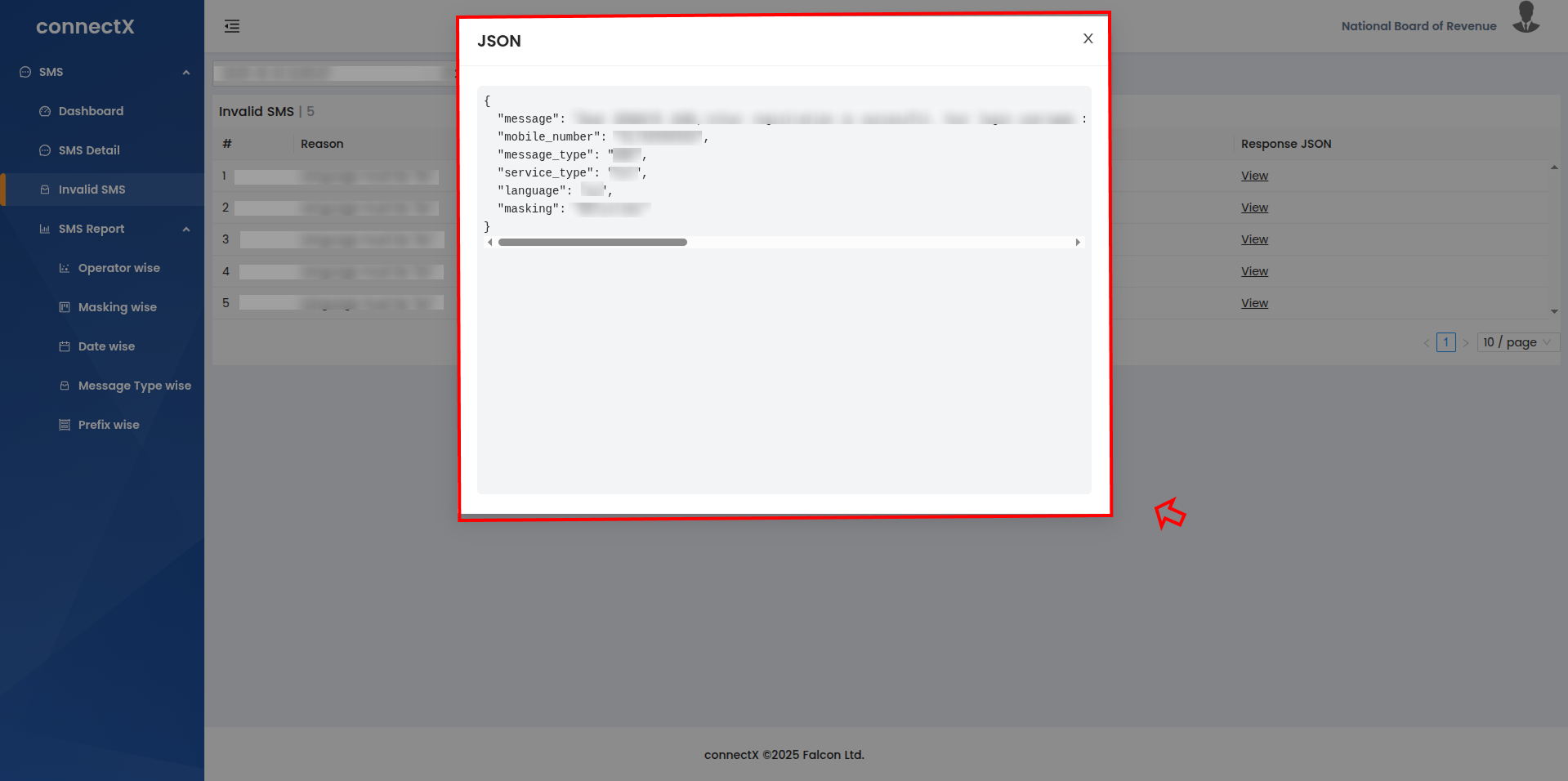Click the Masking wise icon
This screenshot has height=781, width=1568.
tap(65, 307)
